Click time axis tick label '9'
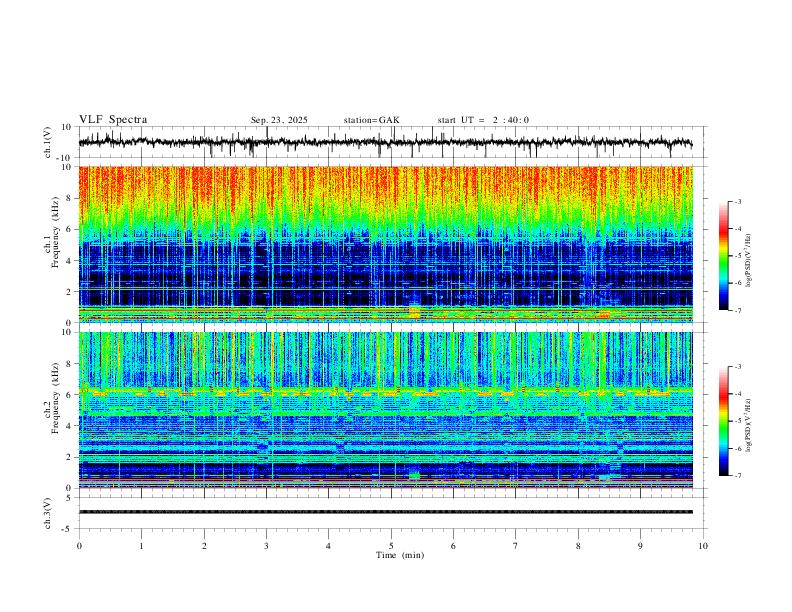The image size is (792, 612). (x=640, y=546)
